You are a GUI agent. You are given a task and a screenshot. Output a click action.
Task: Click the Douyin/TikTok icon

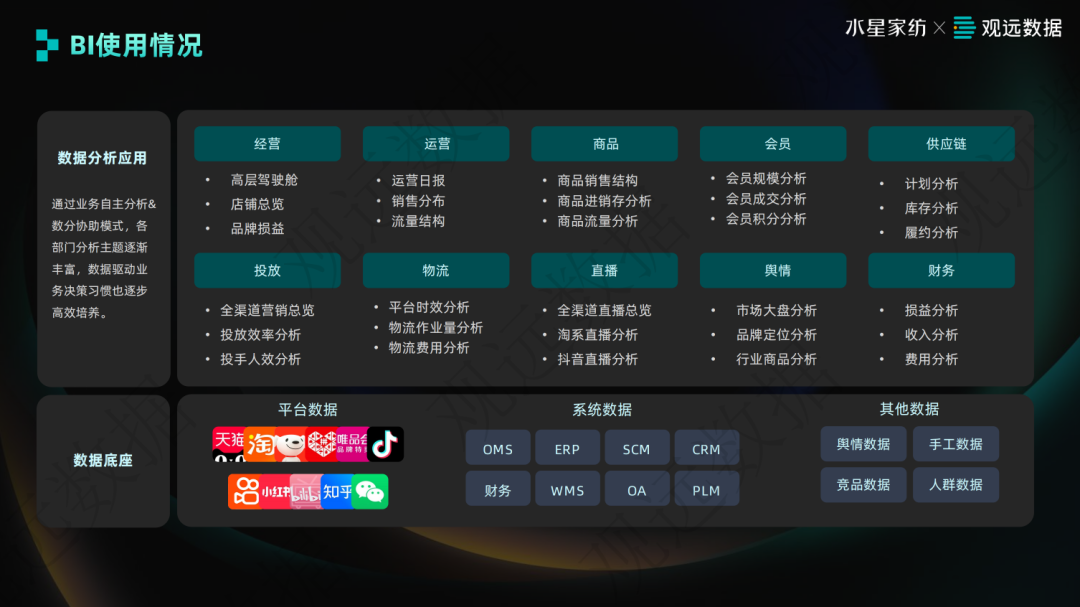(x=386, y=444)
